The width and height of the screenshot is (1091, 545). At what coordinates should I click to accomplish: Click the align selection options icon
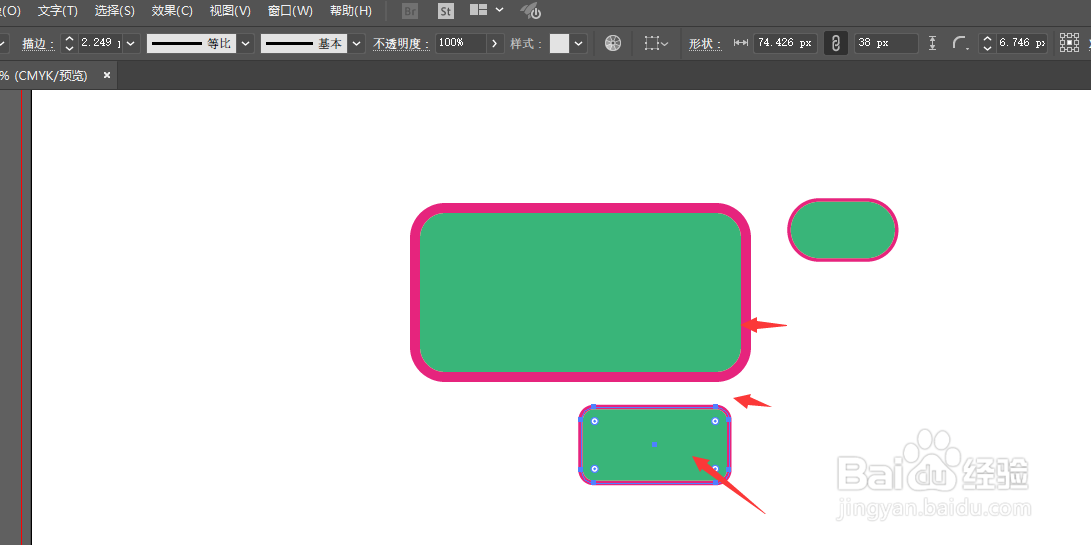tap(655, 43)
